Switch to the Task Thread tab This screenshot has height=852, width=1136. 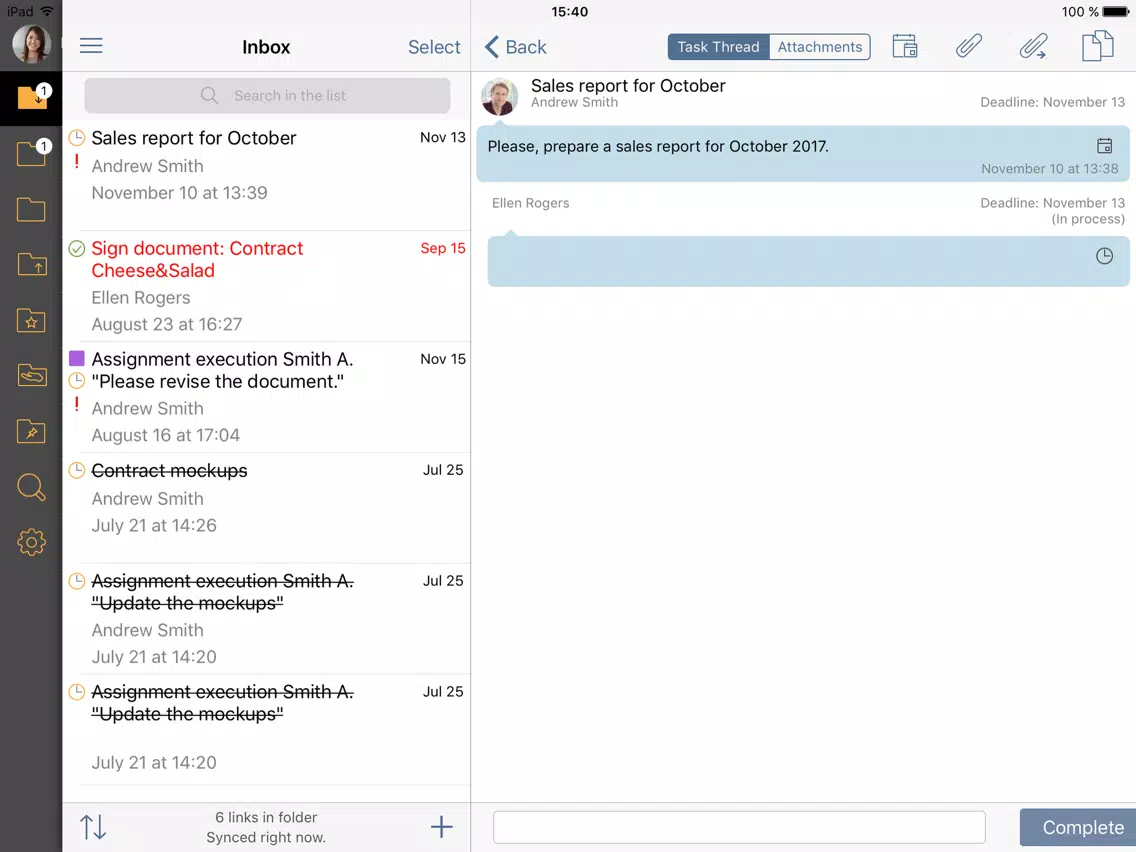click(x=718, y=47)
